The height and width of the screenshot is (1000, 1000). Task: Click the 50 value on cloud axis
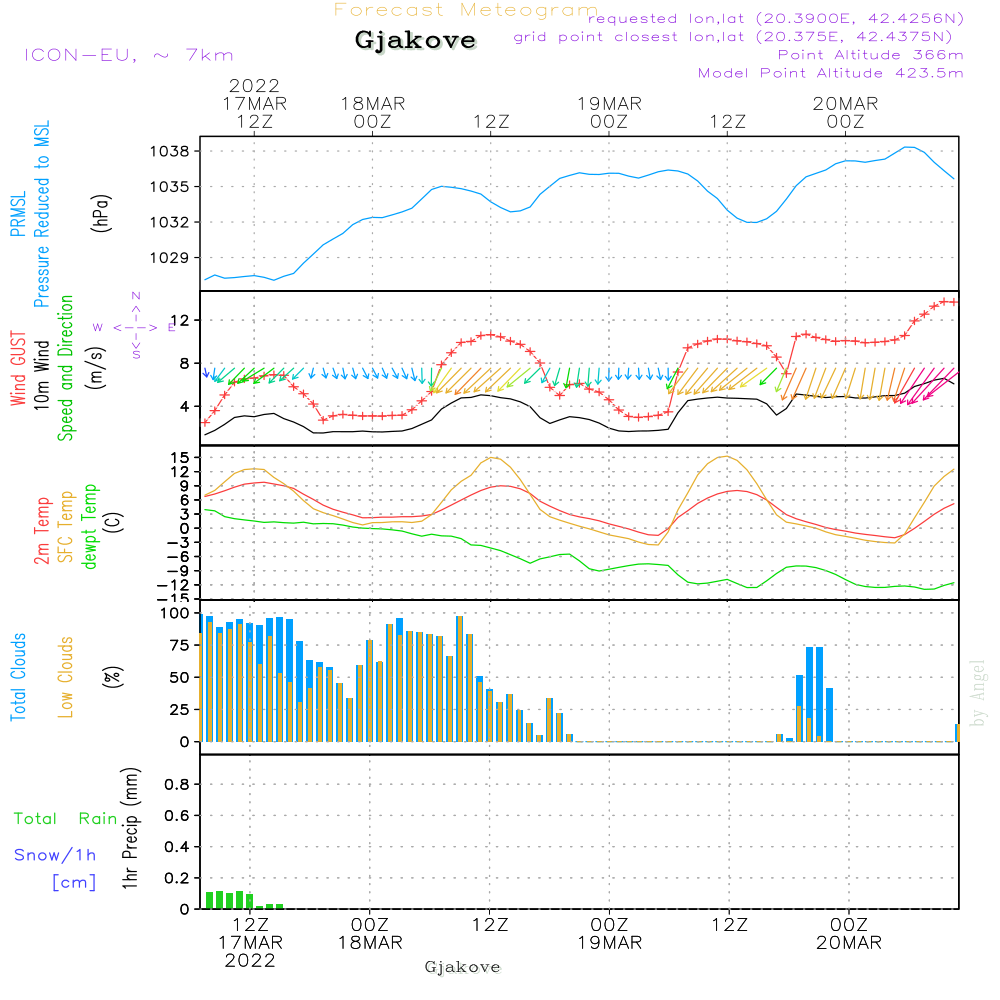click(180, 678)
